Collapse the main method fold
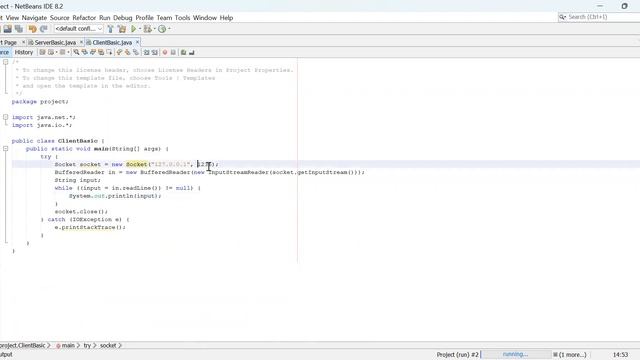Screen dimensions: 640x360 click(x=5, y=149)
